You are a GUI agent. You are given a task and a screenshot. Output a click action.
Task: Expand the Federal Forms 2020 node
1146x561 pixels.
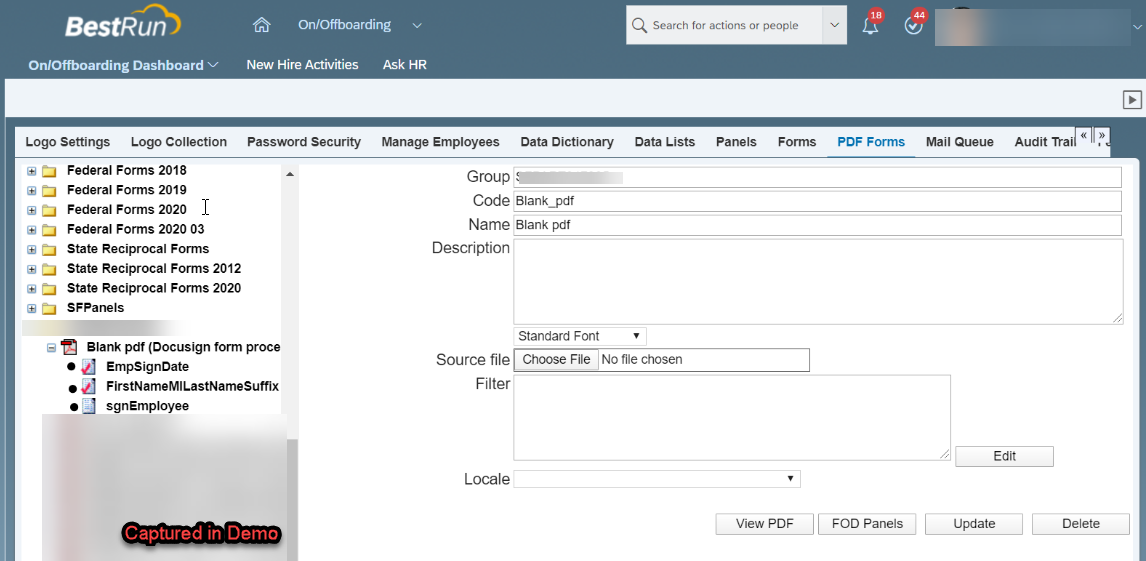[x=31, y=210]
